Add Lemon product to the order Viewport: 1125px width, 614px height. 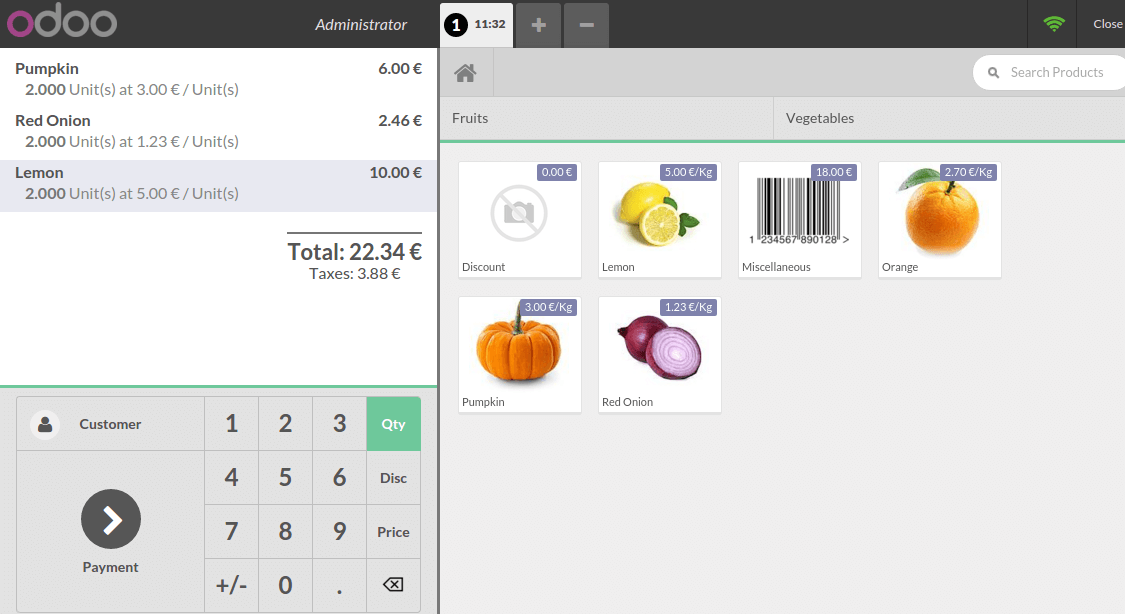point(659,219)
